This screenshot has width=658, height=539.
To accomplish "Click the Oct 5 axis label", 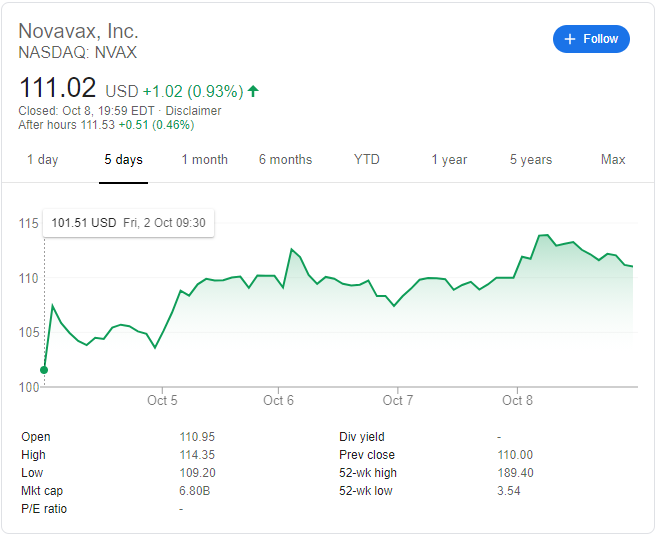I will tap(162, 400).
